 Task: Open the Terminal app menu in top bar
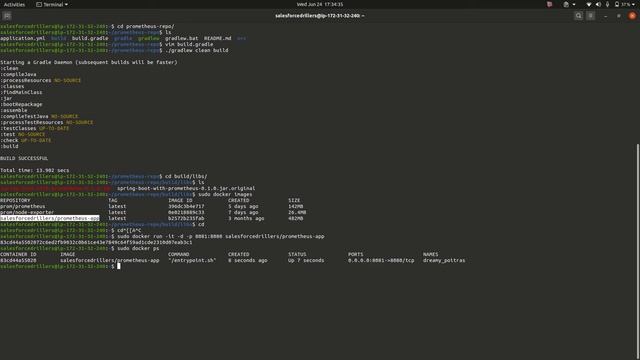pyautogui.click(x=52, y=4)
